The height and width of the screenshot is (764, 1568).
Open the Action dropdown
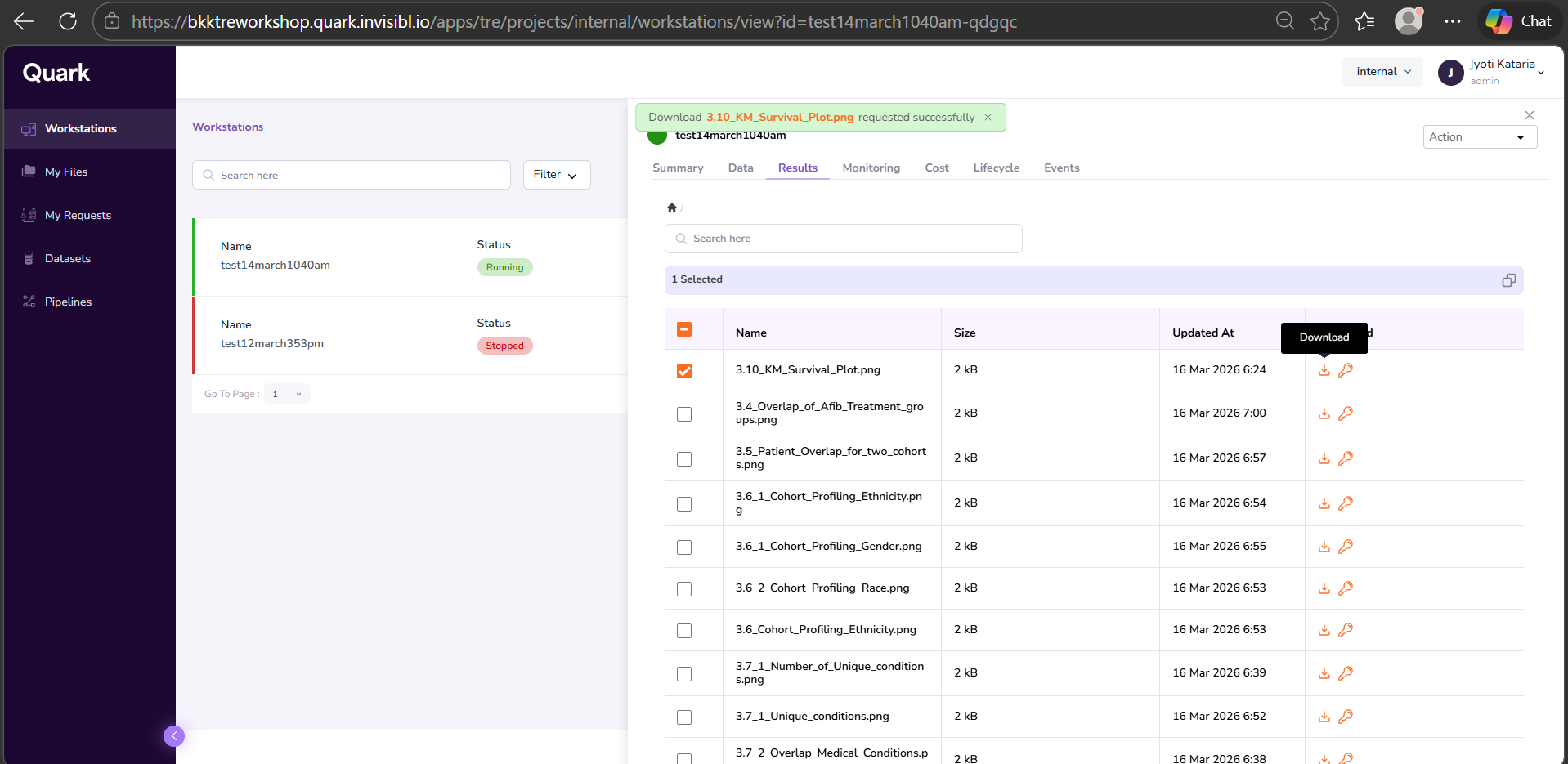tap(1479, 137)
